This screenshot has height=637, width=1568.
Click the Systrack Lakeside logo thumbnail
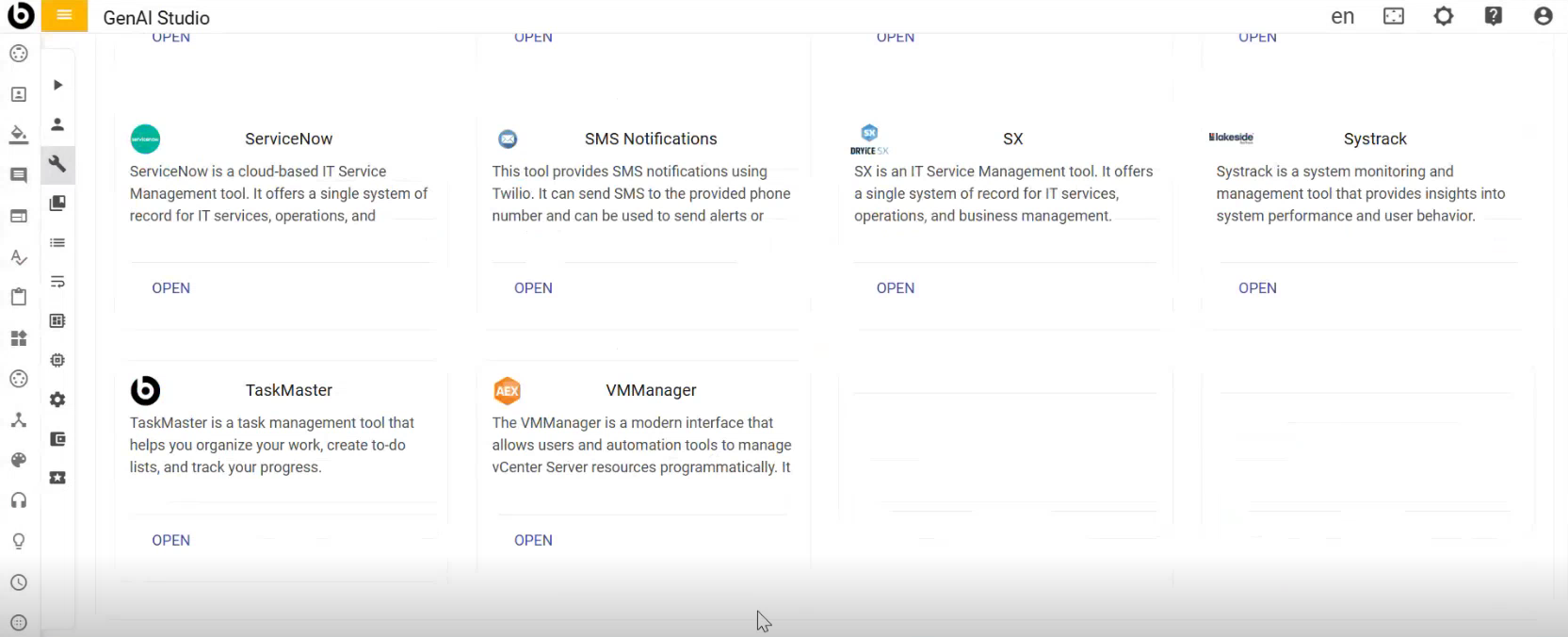coord(1231,138)
